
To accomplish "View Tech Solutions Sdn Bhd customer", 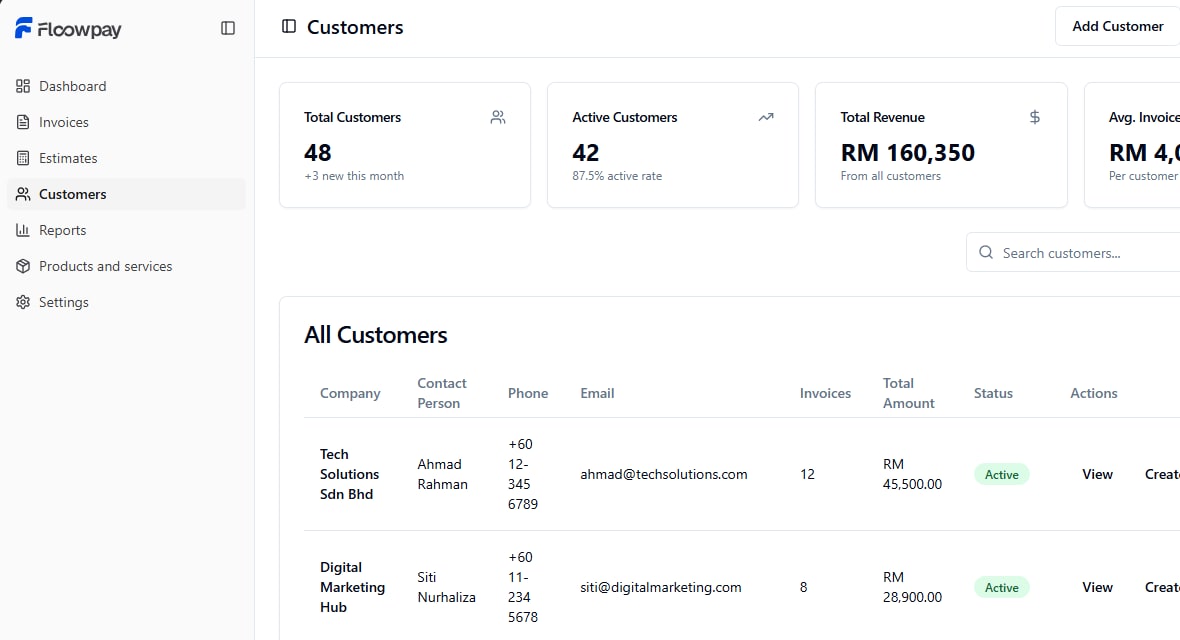I will [1097, 474].
